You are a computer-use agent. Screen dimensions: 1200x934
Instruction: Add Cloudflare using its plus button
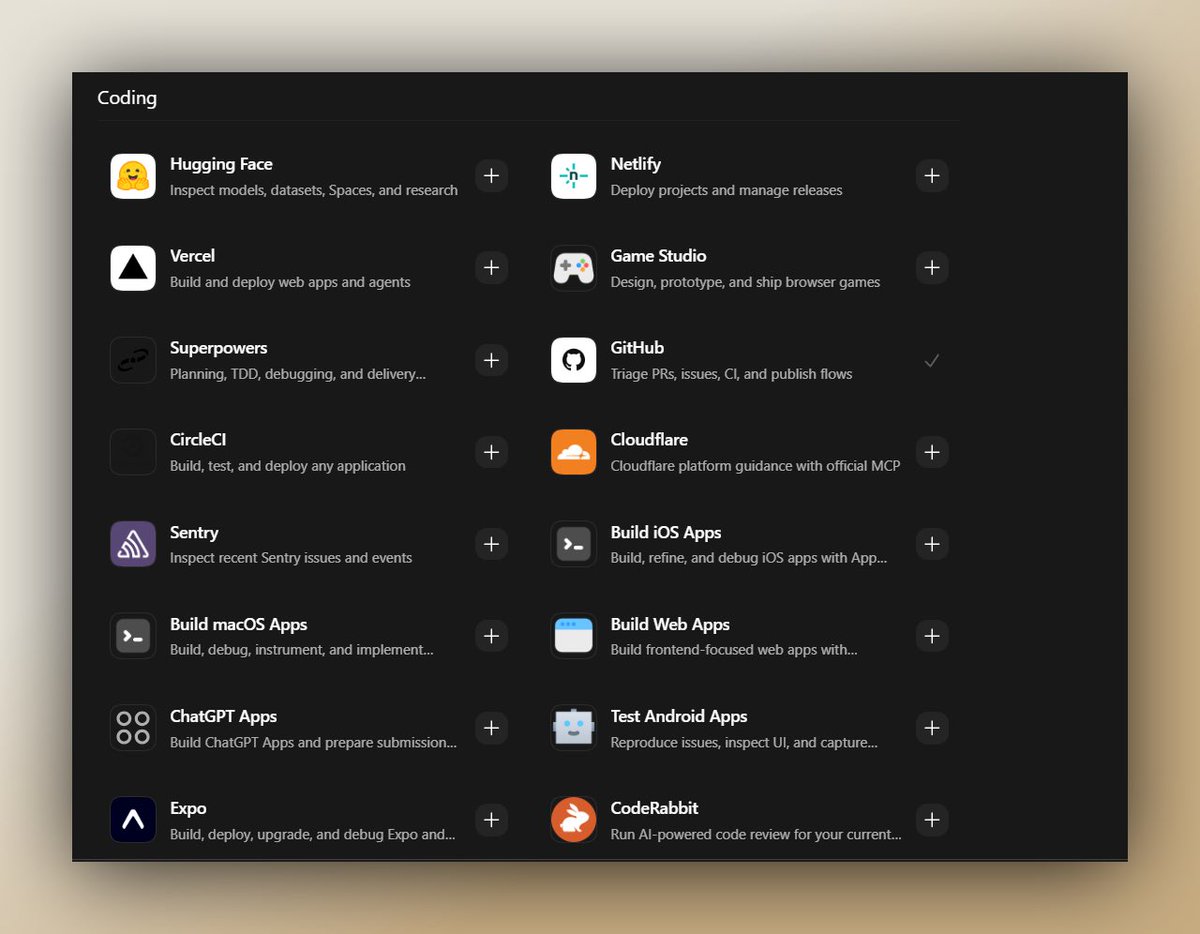pos(932,452)
